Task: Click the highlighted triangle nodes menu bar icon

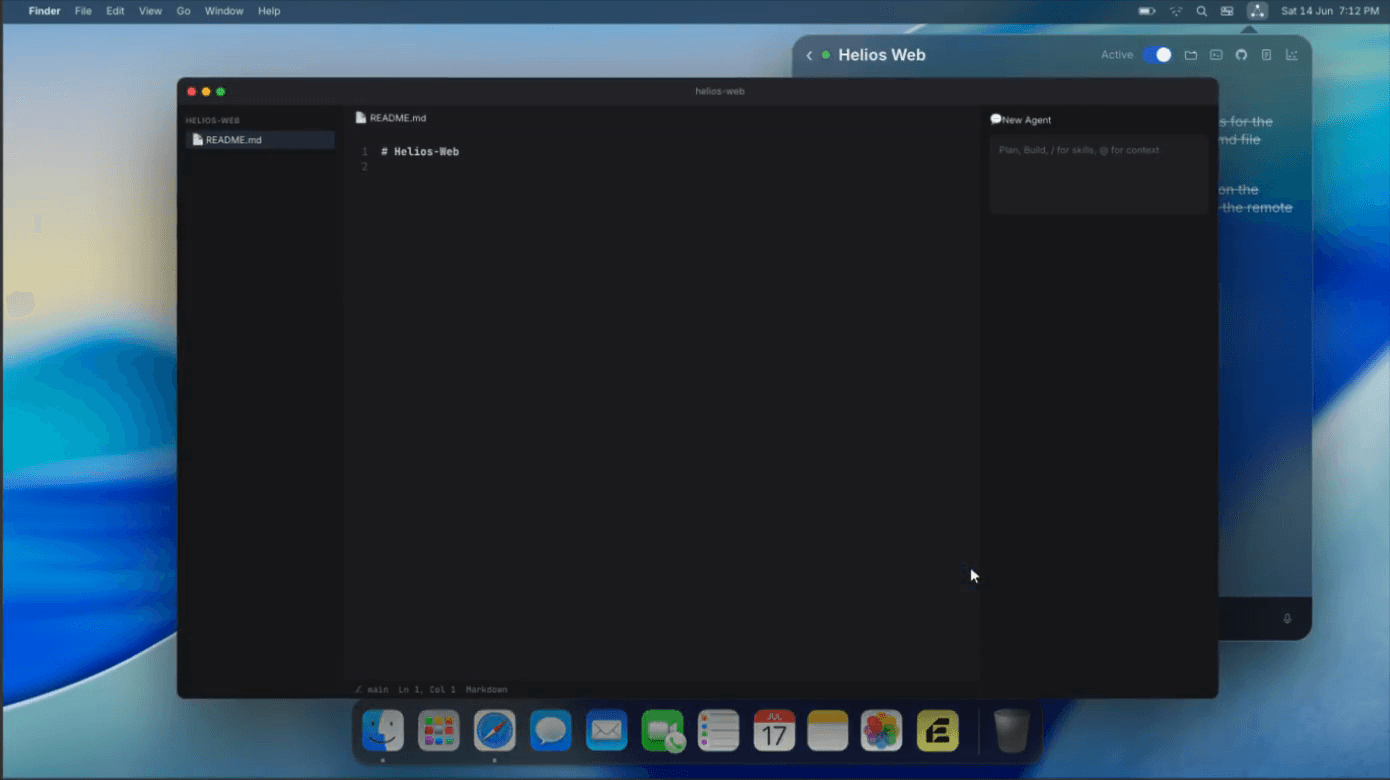Action: point(1257,11)
